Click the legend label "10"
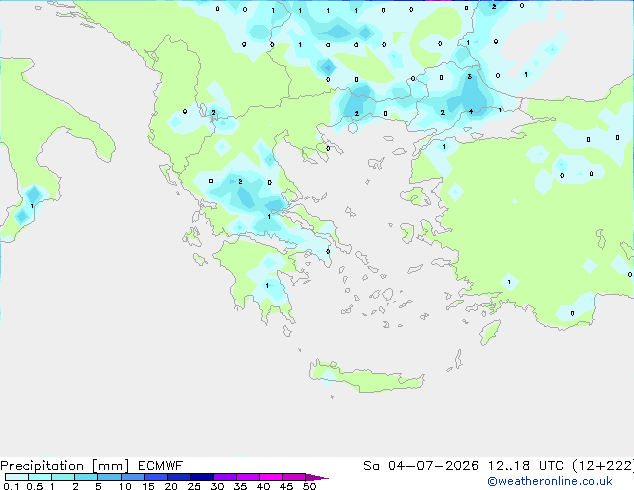 point(125,486)
